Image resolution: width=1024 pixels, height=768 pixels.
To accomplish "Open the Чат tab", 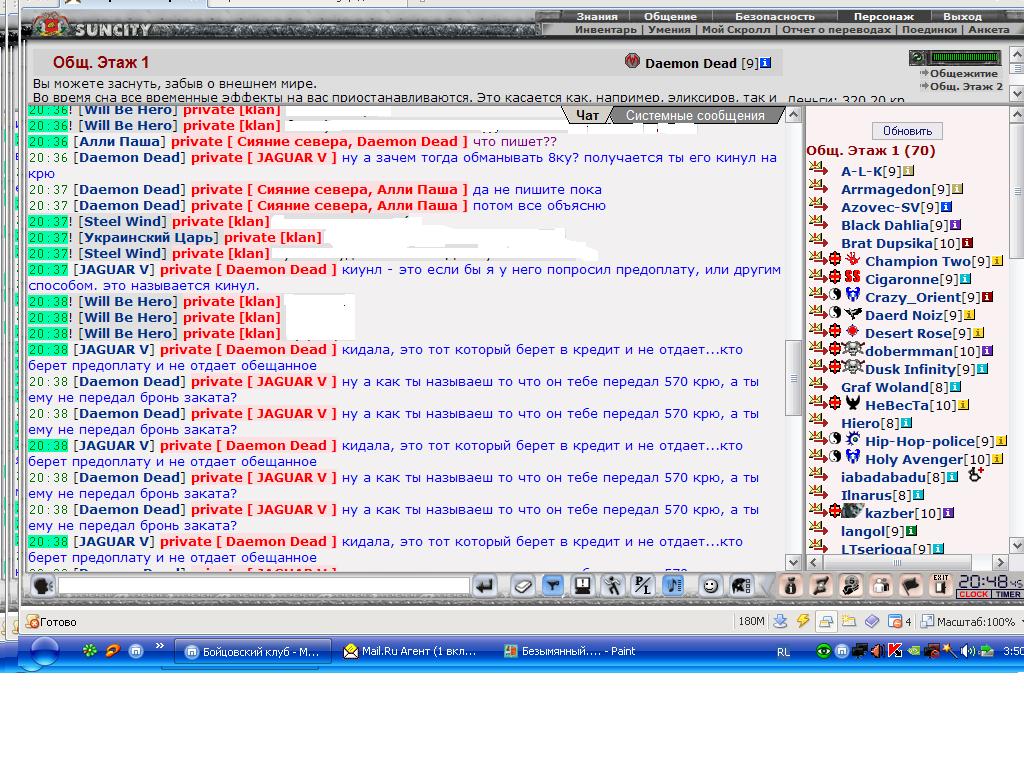I will tap(587, 116).
